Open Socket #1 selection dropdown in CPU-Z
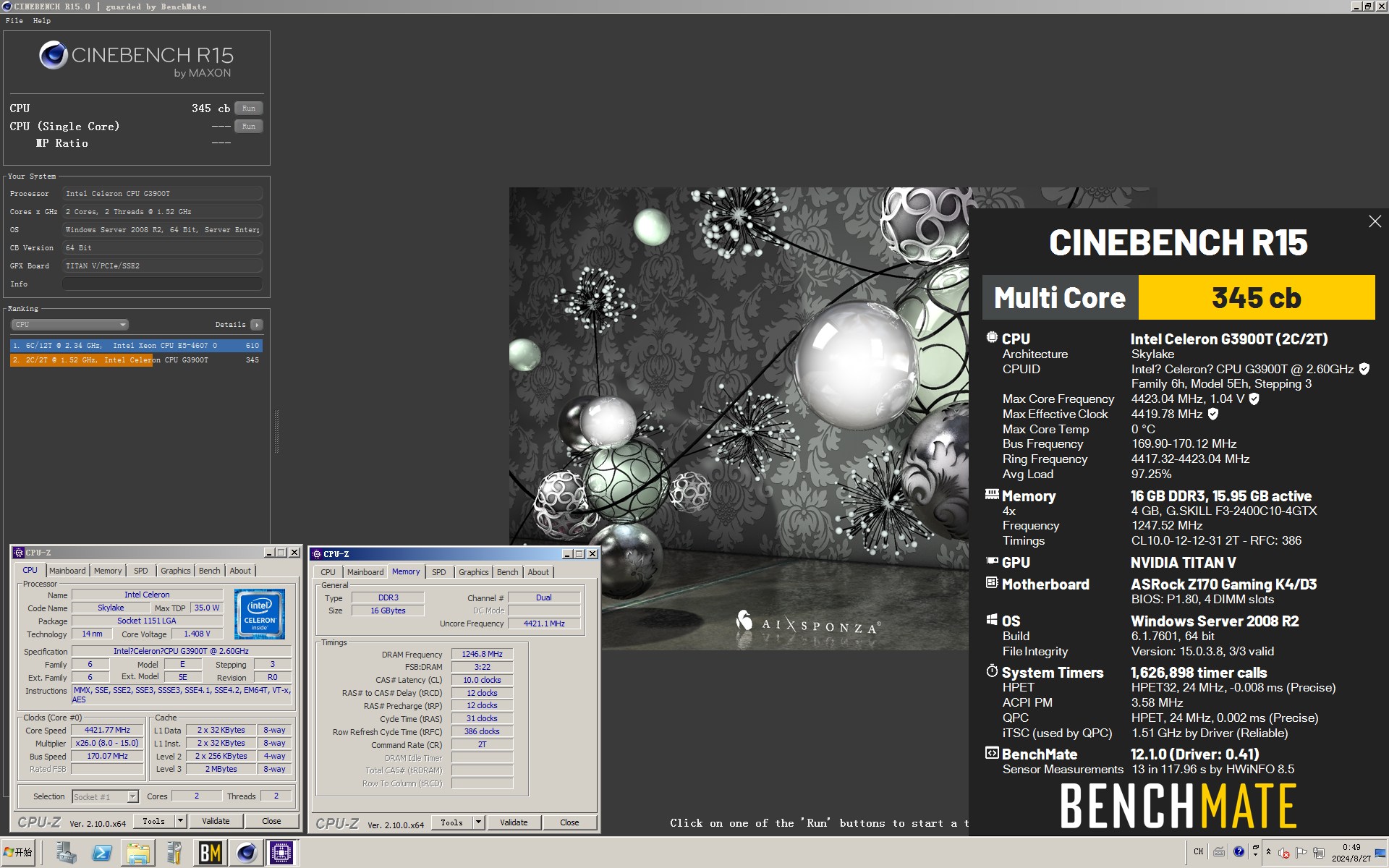The height and width of the screenshot is (868, 1389). [105, 796]
